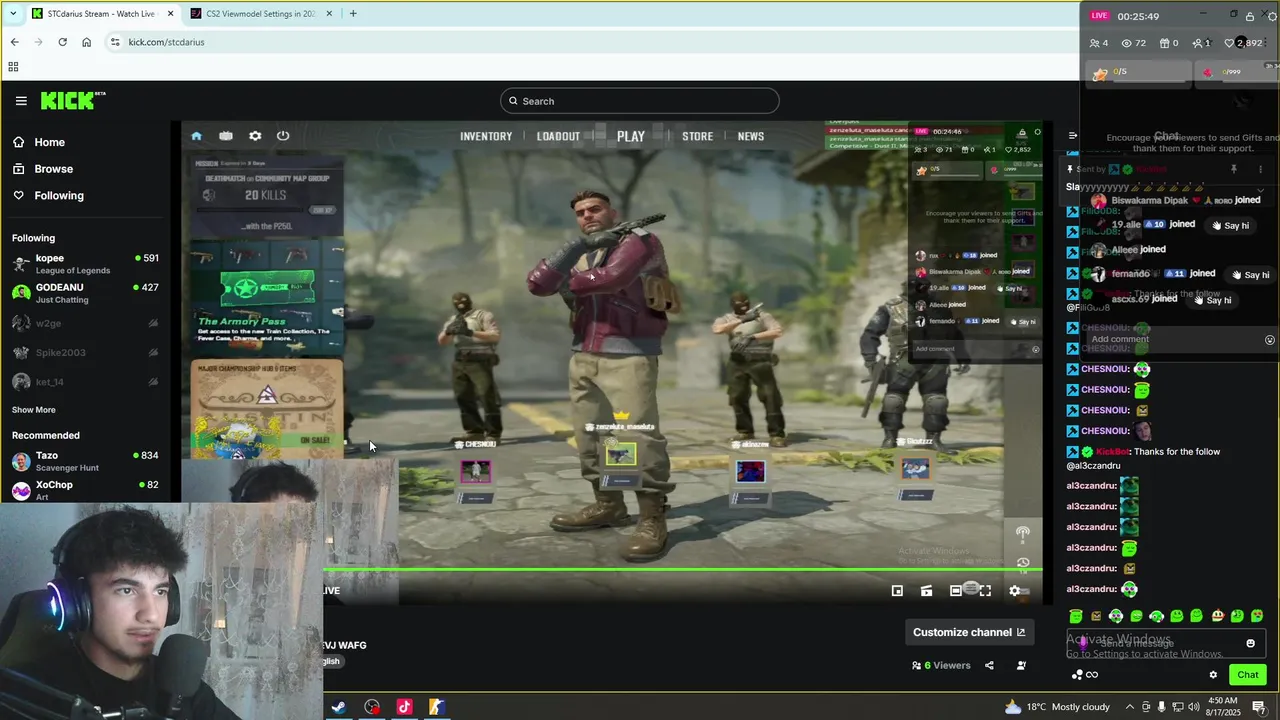Image resolution: width=1280 pixels, height=720 pixels.
Task: Open kopee's League of Legends channel
Action: [x=85, y=264]
